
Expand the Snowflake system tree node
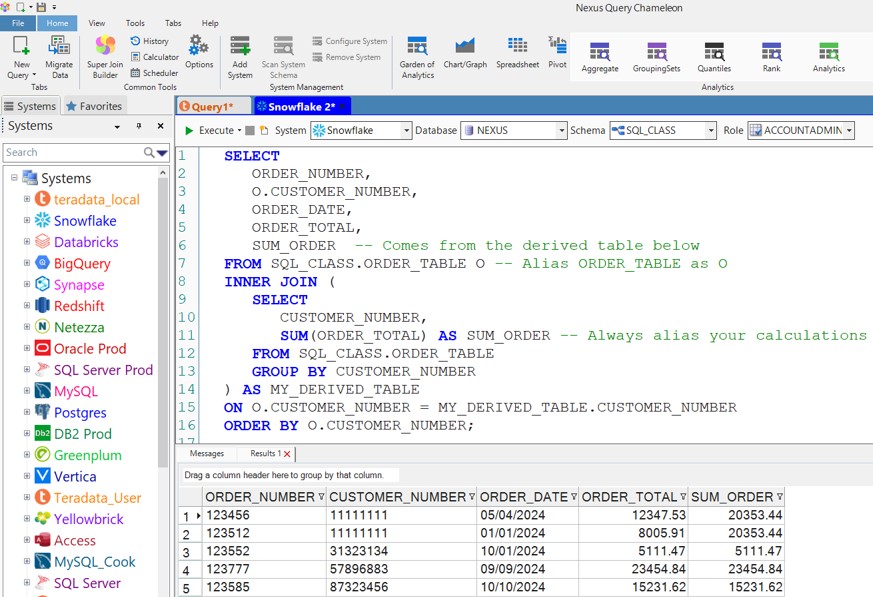28,221
